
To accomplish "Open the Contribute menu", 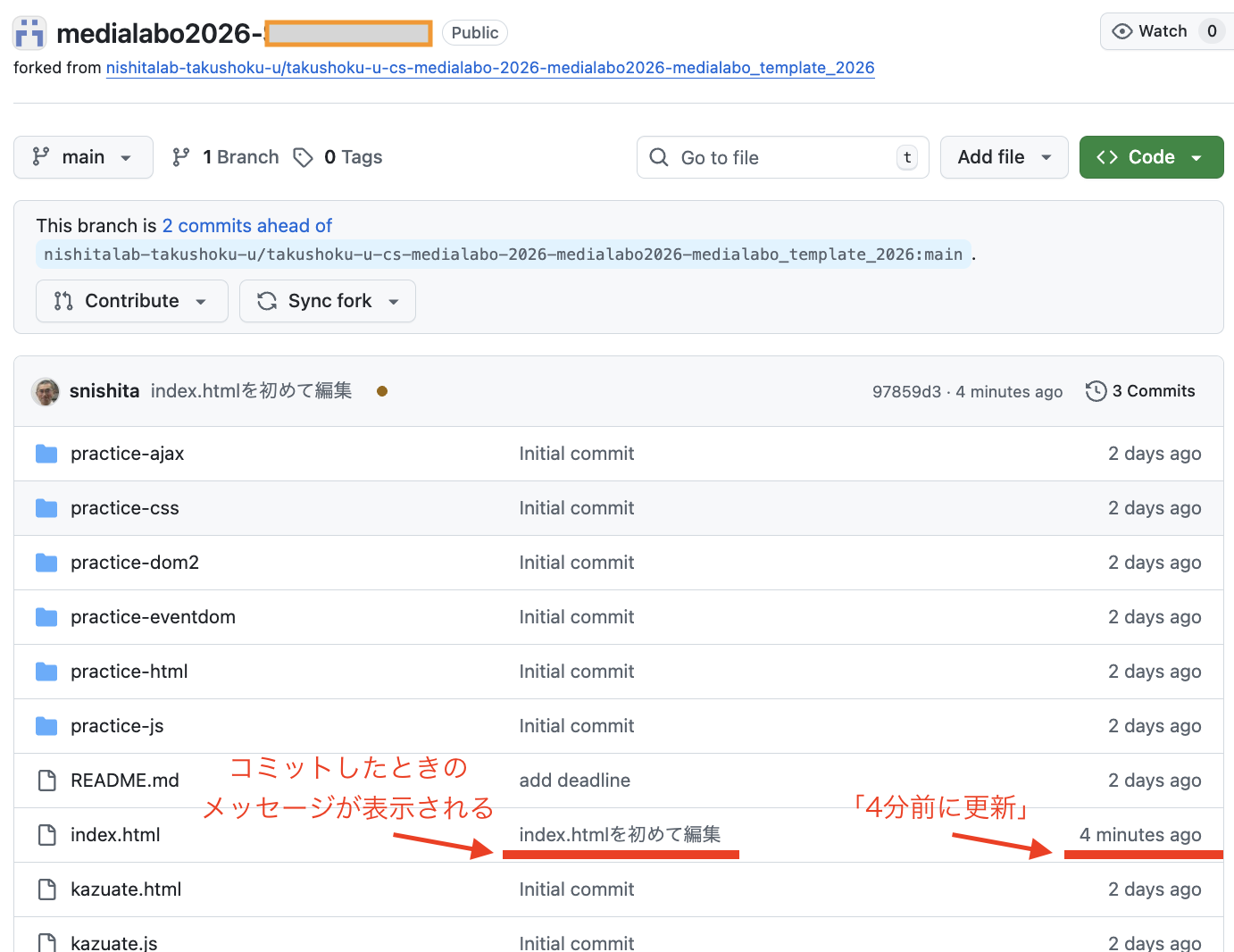I will coord(130,301).
